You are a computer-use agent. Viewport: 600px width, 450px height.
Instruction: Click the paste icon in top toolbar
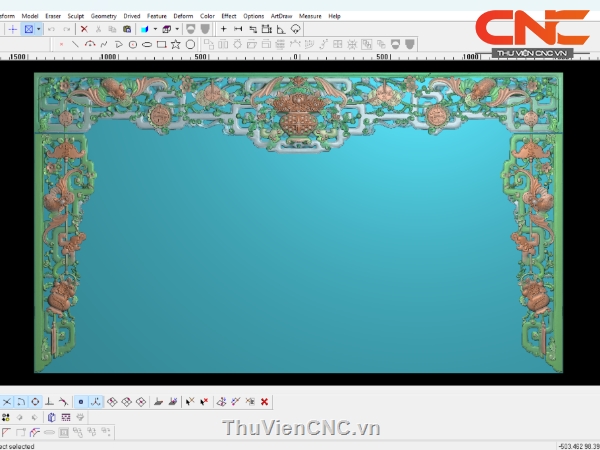tap(127, 30)
